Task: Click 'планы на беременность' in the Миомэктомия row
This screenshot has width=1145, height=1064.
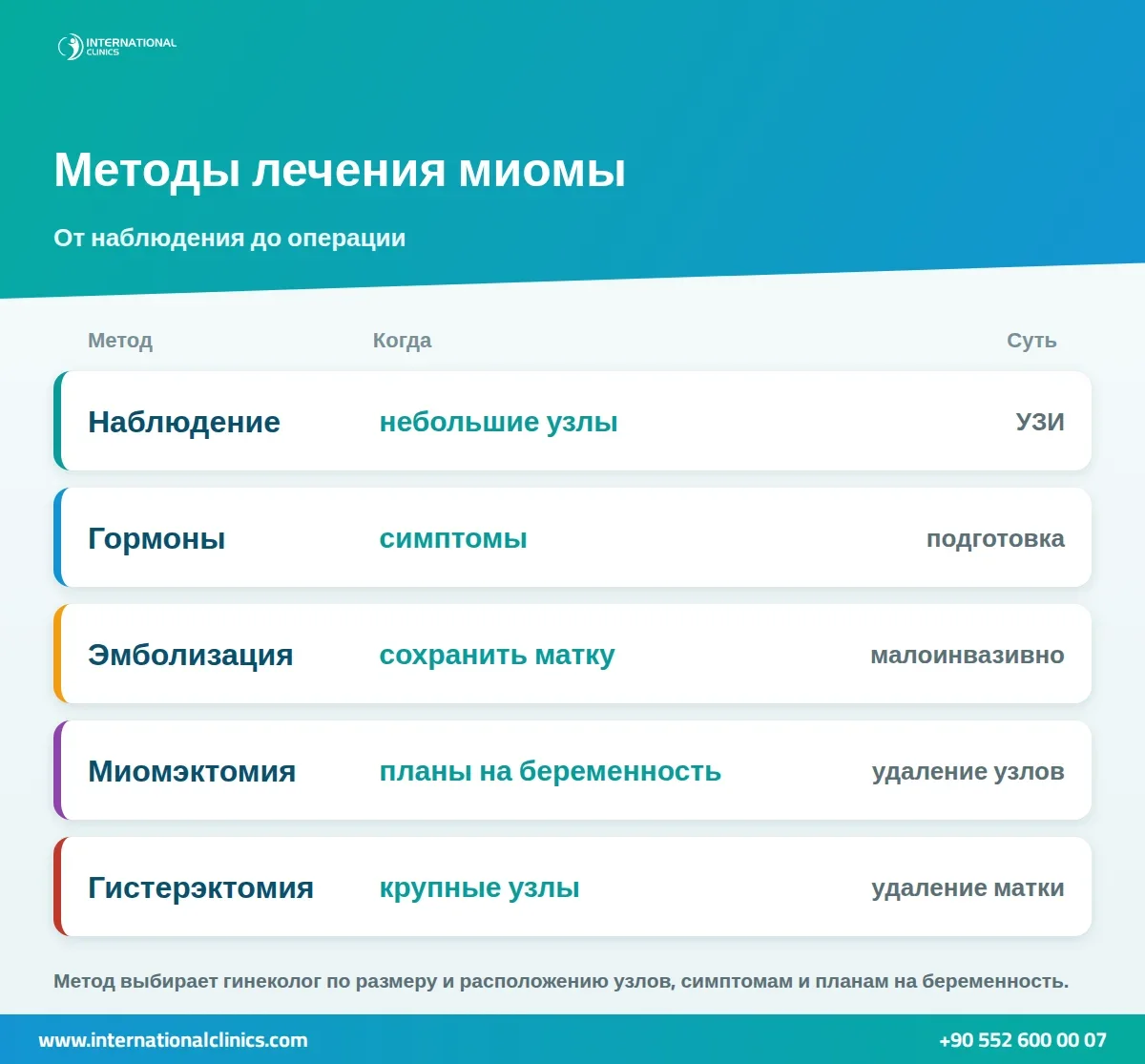Action: click(x=550, y=771)
